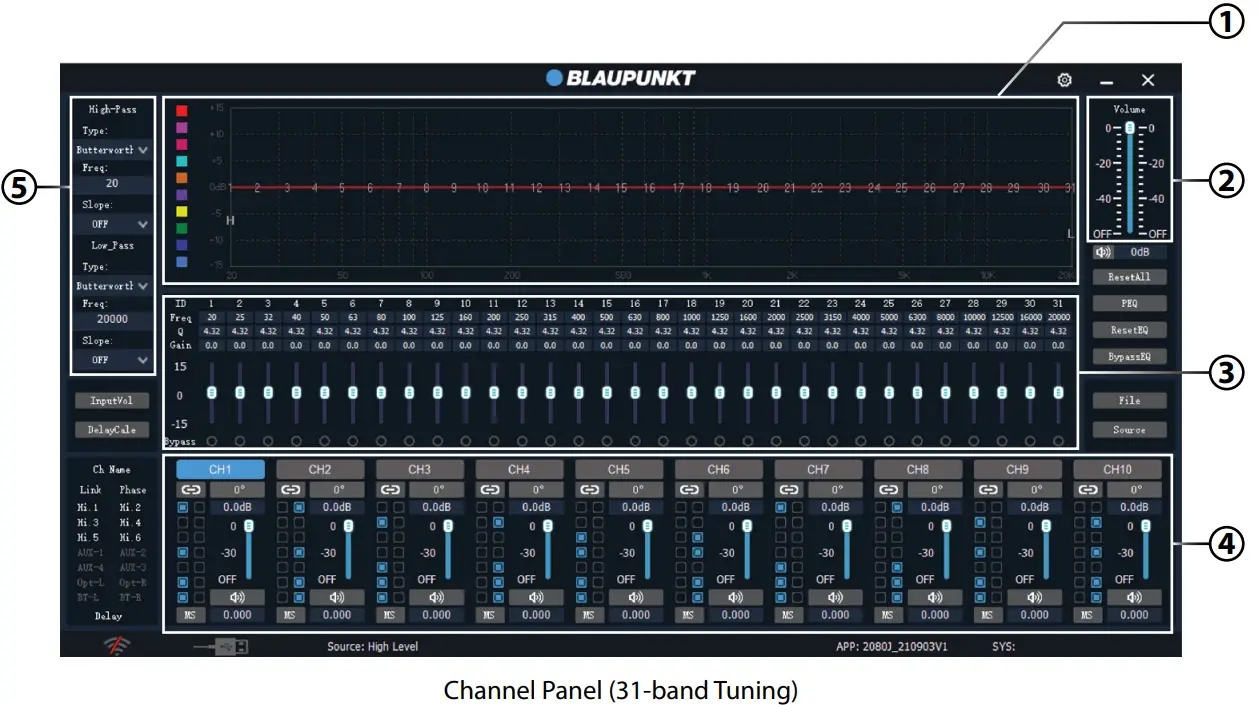
Task: Click the crossed-out Wi-Fi status icon
Action: click(x=115, y=646)
